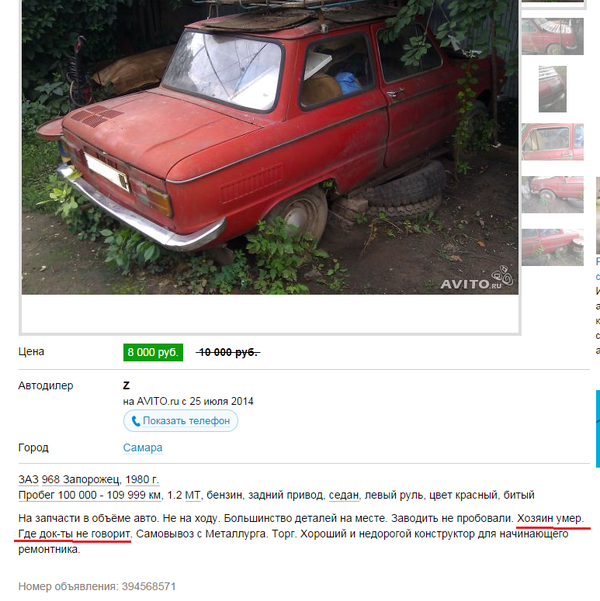Select the thumbnail showing rear wheel area
The height and width of the screenshot is (601, 600).
coord(552,195)
